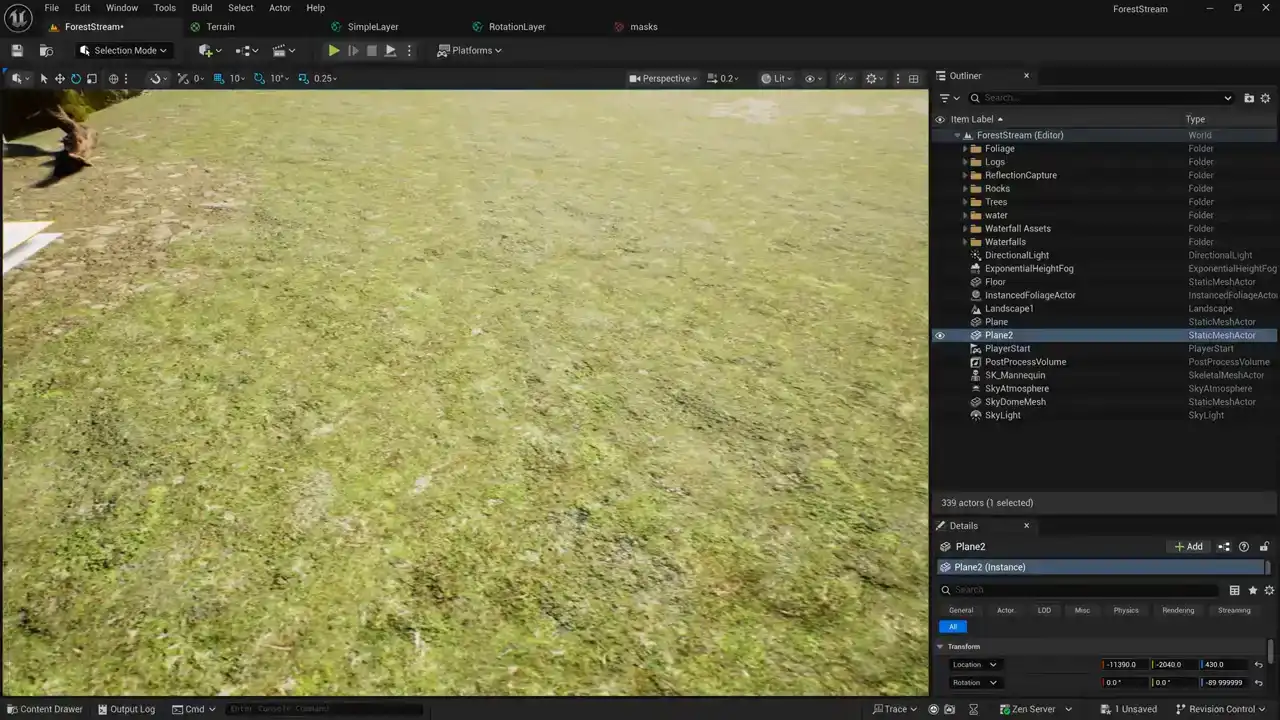Open the Selection Mode dropdown
This screenshot has height=720, width=1280.
pos(123,50)
